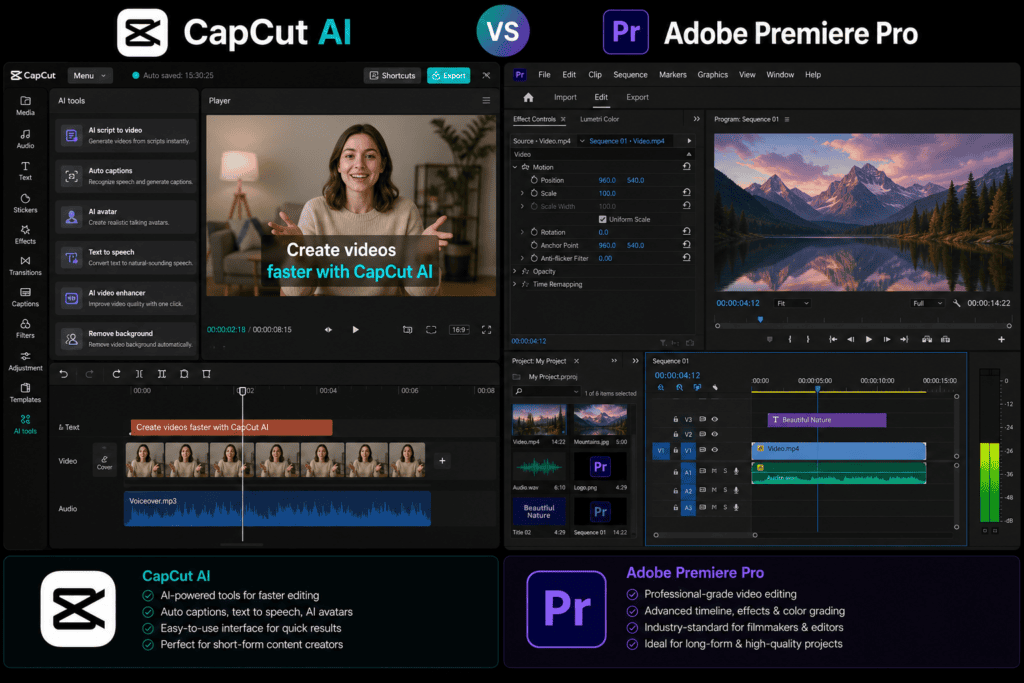Image resolution: width=1024 pixels, height=683 pixels.
Task: Open the Fit zoom level dropdown
Action: [793, 303]
